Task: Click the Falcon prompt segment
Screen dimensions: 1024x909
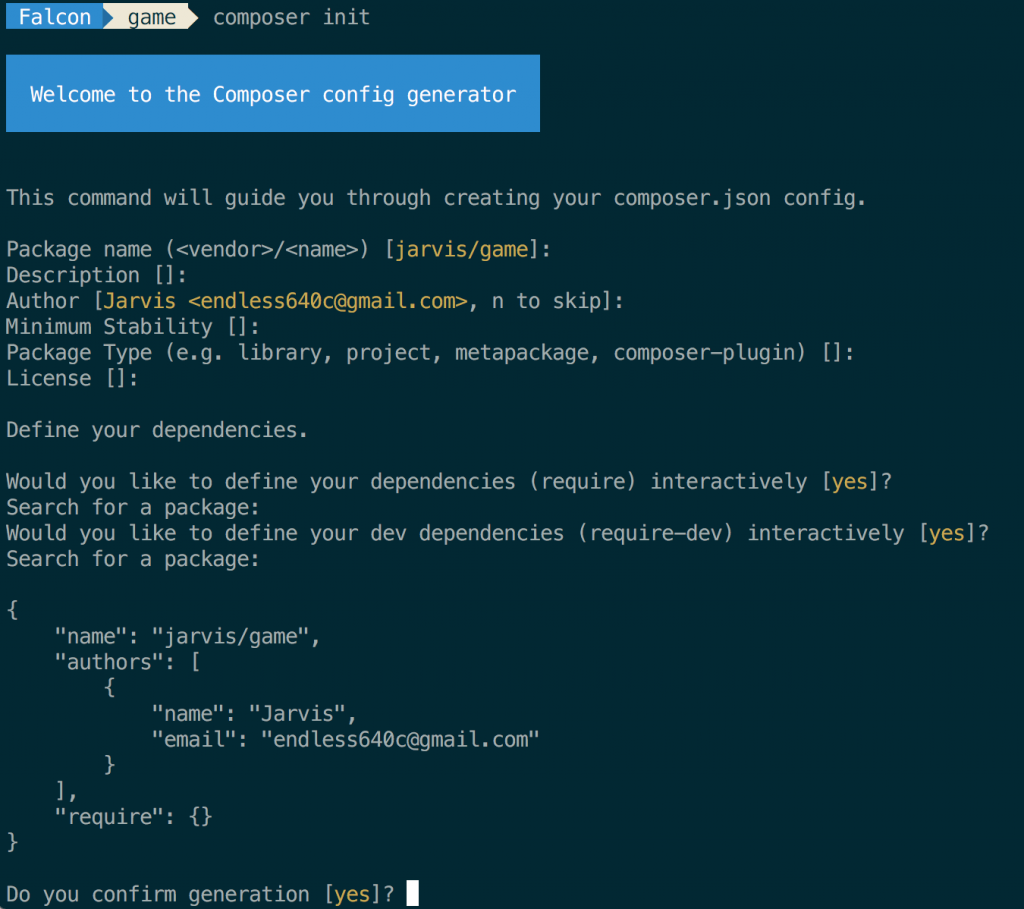Action: pyautogui.click(x=54, y=16)
